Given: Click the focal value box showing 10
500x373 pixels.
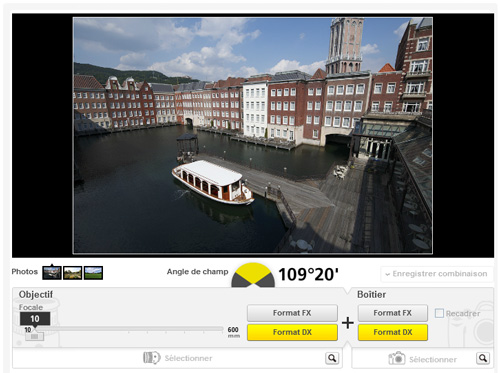Looking at the screenshot, I should [35, 319].
